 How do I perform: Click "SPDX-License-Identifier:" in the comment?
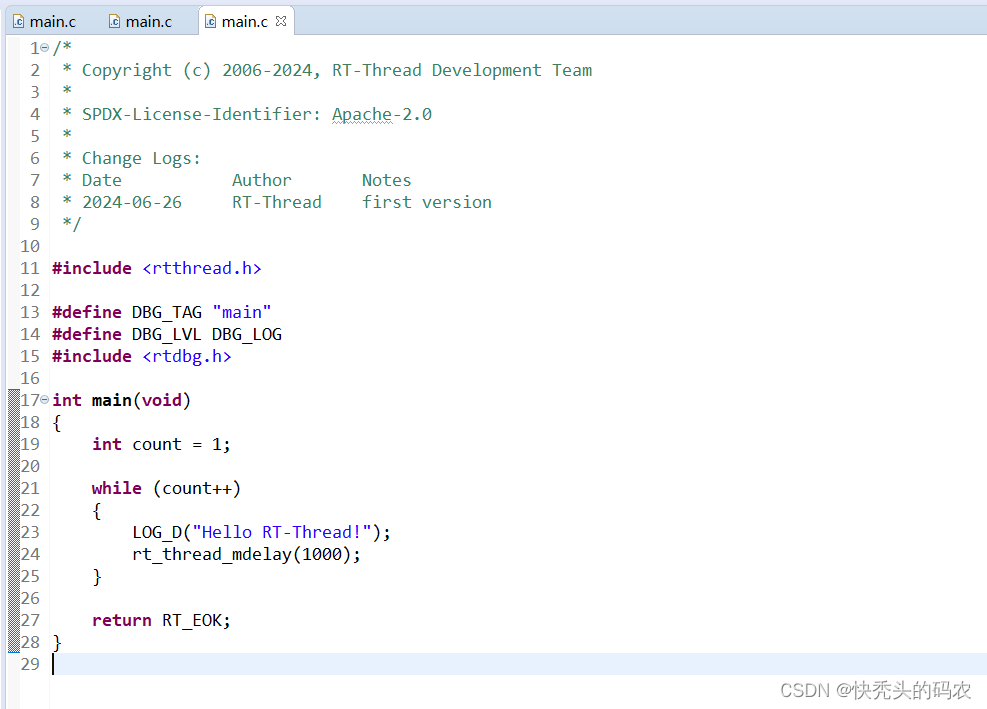point(201,114)
